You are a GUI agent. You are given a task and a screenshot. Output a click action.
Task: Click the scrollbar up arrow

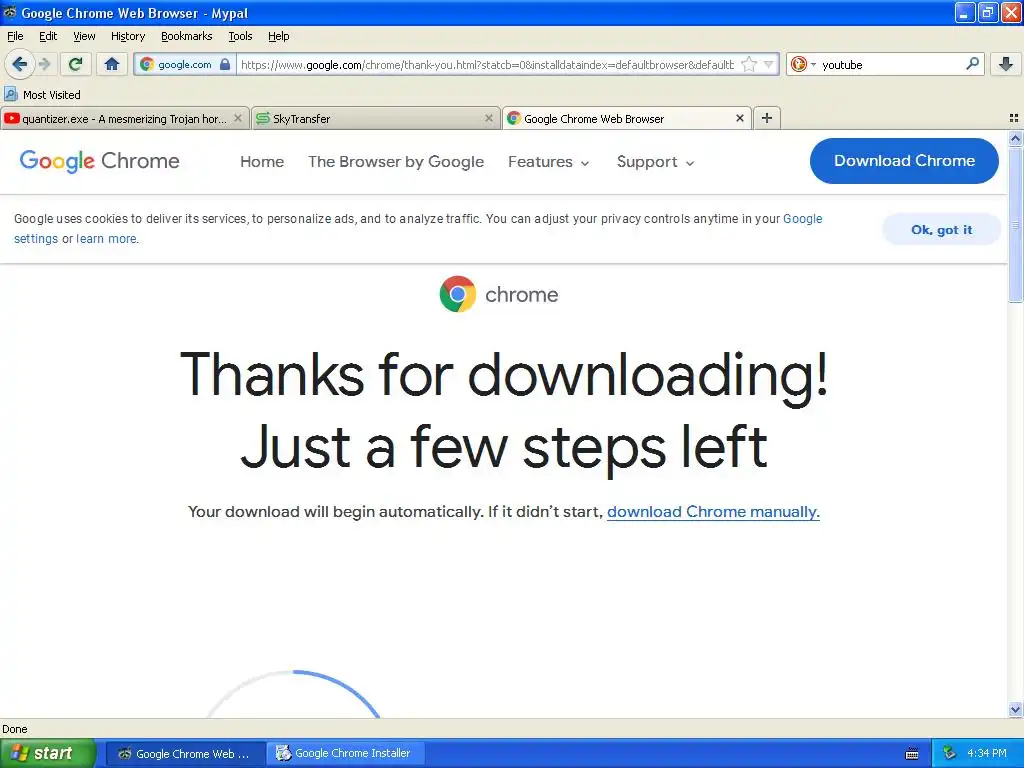(x=1015, y=138)
